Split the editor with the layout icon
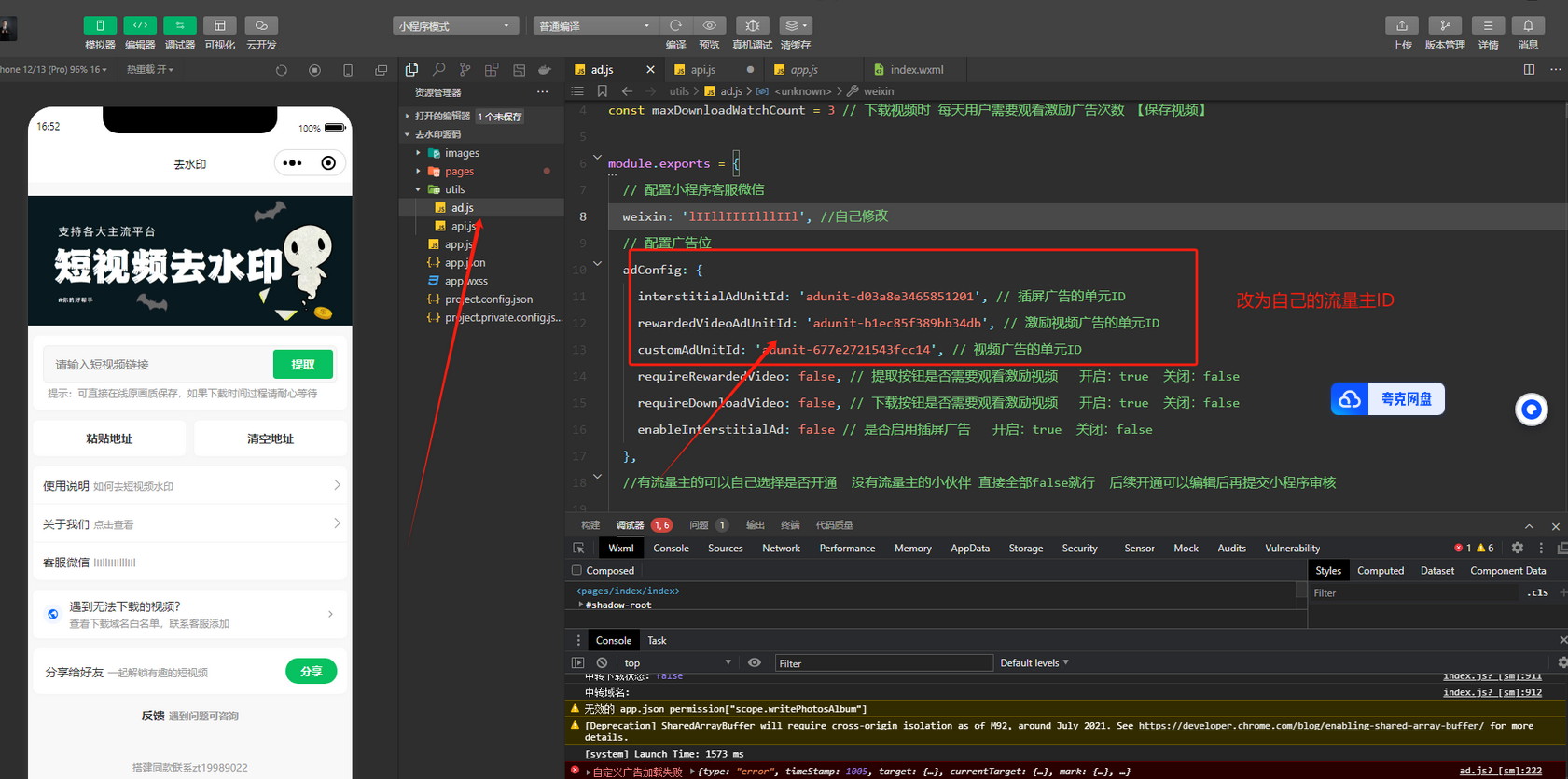This screenshot has width=1568, height=779. click(x=1529, y=70)
